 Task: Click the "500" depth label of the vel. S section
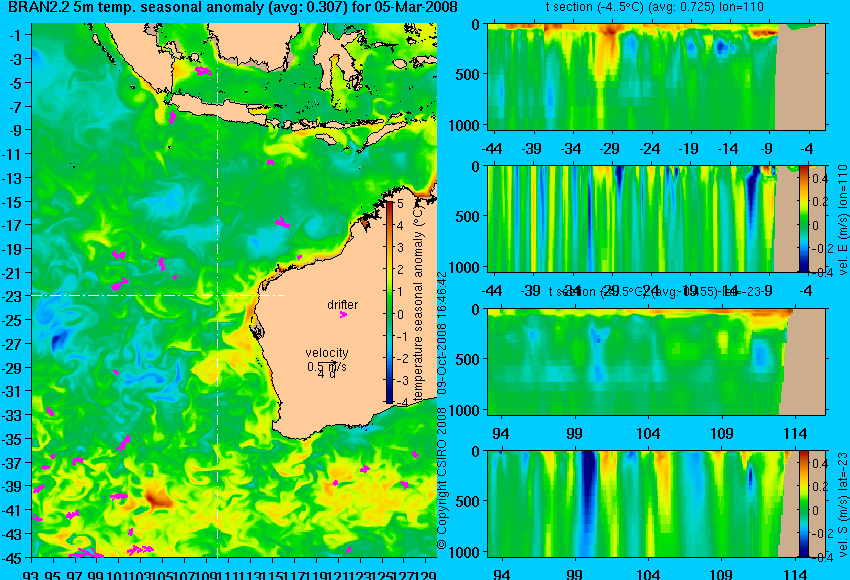(x=467, y=501)
